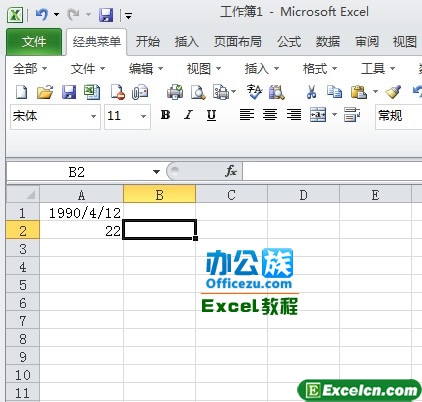Click the quick access Redo icon
This screenshot has width=422, height=402.
74,15
